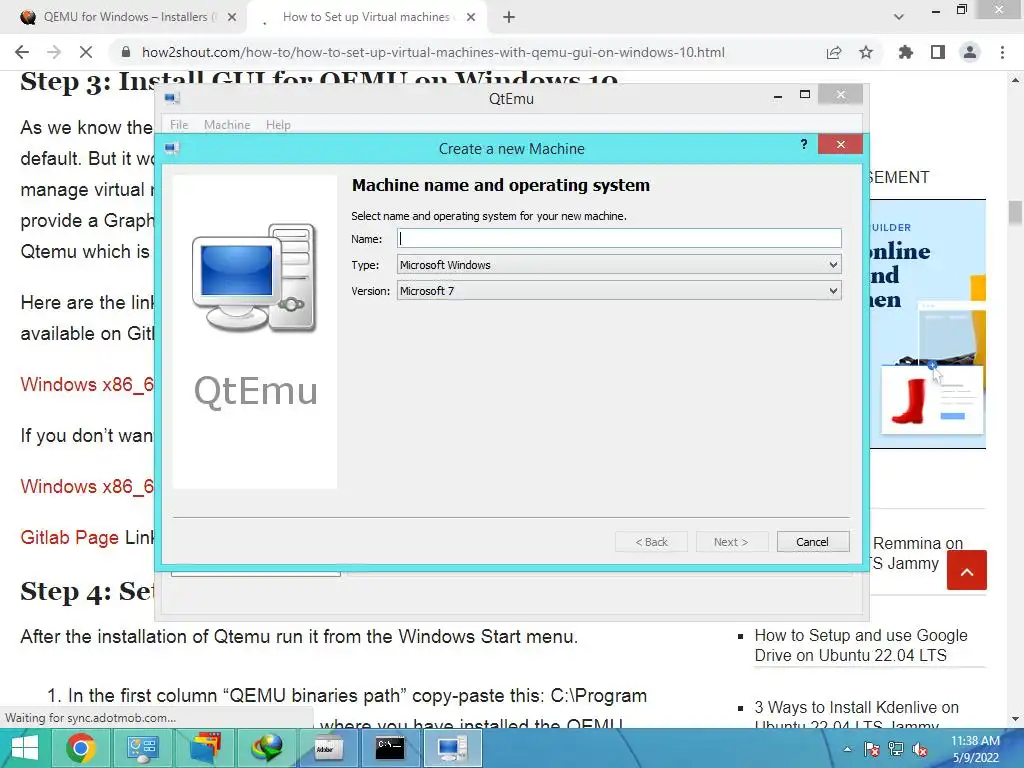Stop loading the page
The width and height of the screenshot is (1024, 768).
86,52
